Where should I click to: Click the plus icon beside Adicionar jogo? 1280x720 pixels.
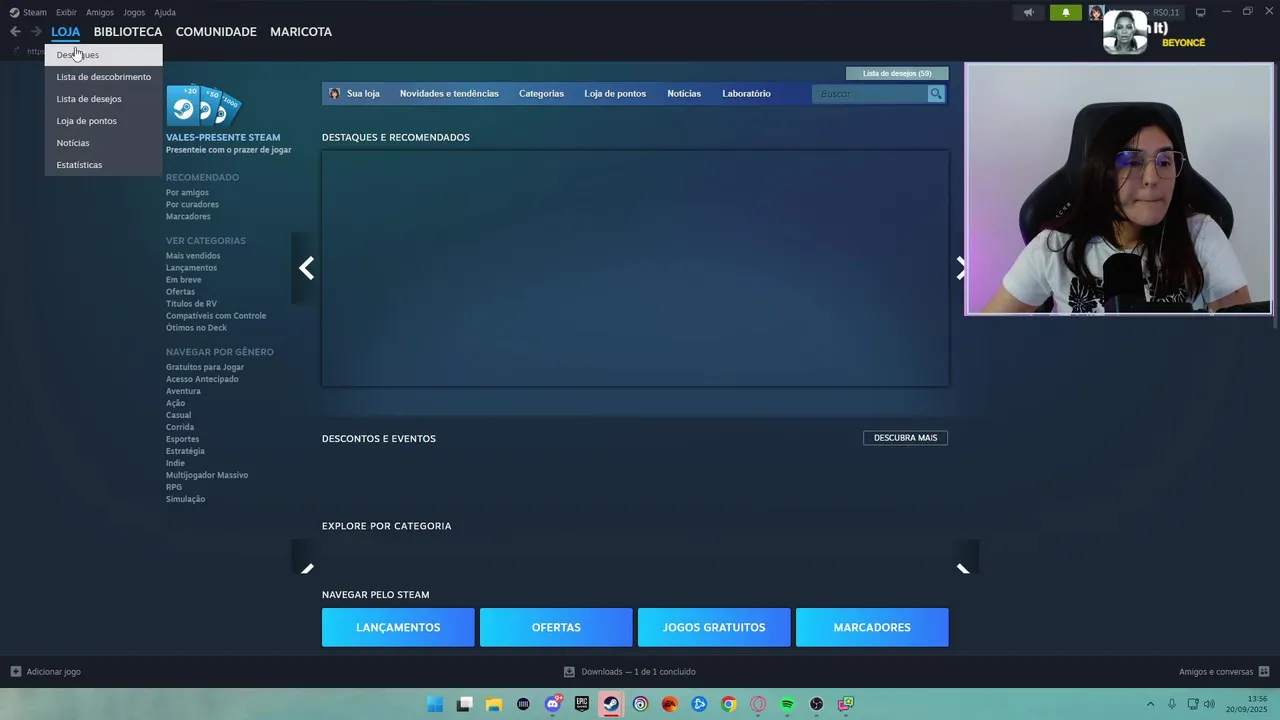(x=16, y=672)
